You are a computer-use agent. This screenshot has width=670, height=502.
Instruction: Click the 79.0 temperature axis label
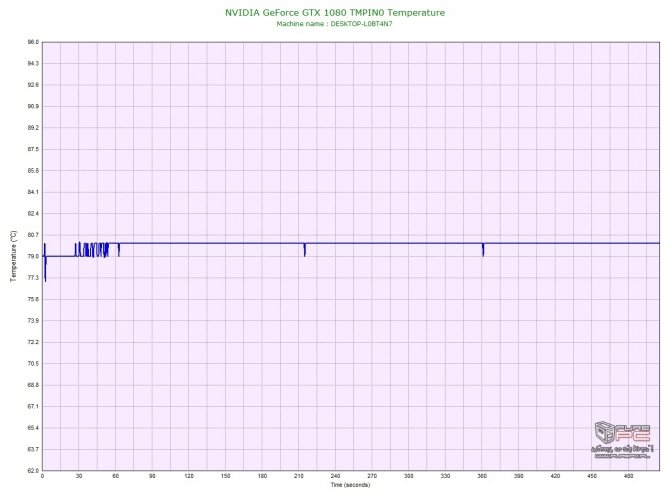tap(33, 256)
